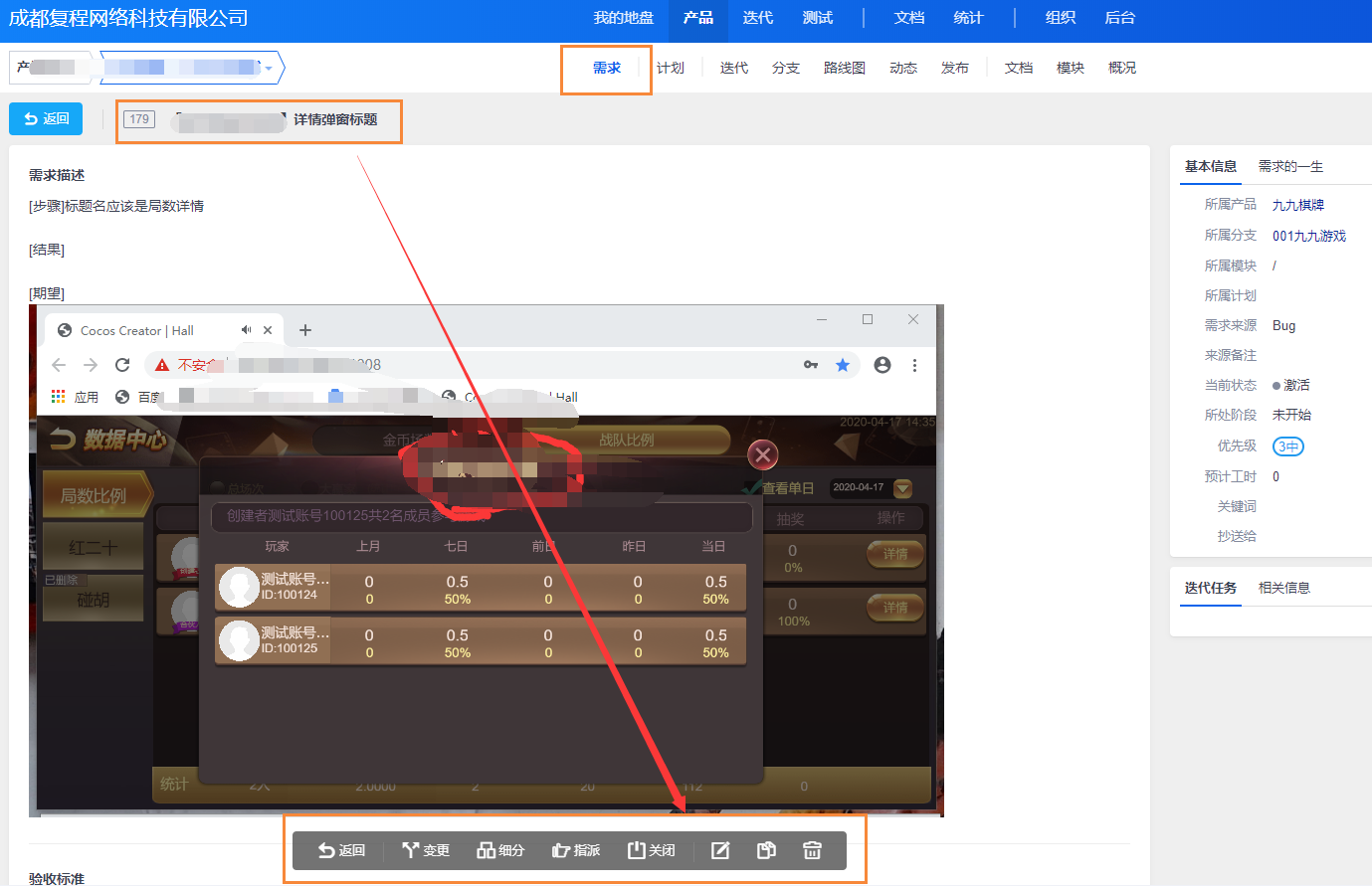Image resolution: width=1372 pixels, height=890 pixels.
Task: Open 测试 in the main navigation
Action: (x=818, y=18)
